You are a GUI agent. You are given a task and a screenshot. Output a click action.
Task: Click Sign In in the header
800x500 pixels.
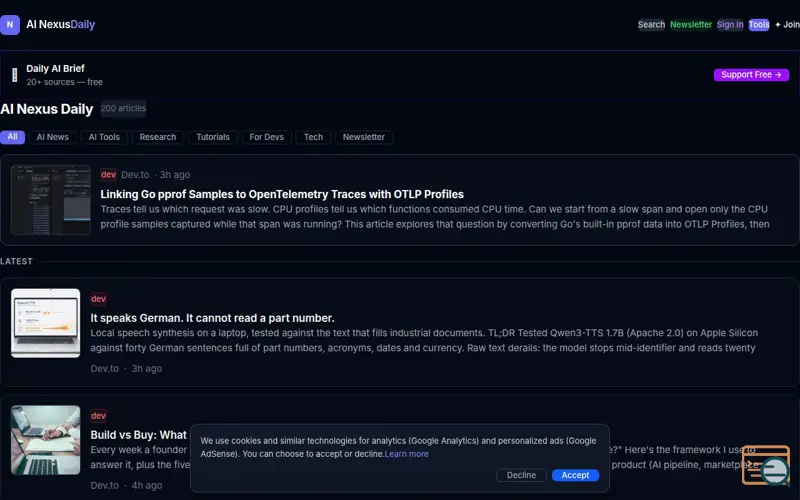[730, 24]
